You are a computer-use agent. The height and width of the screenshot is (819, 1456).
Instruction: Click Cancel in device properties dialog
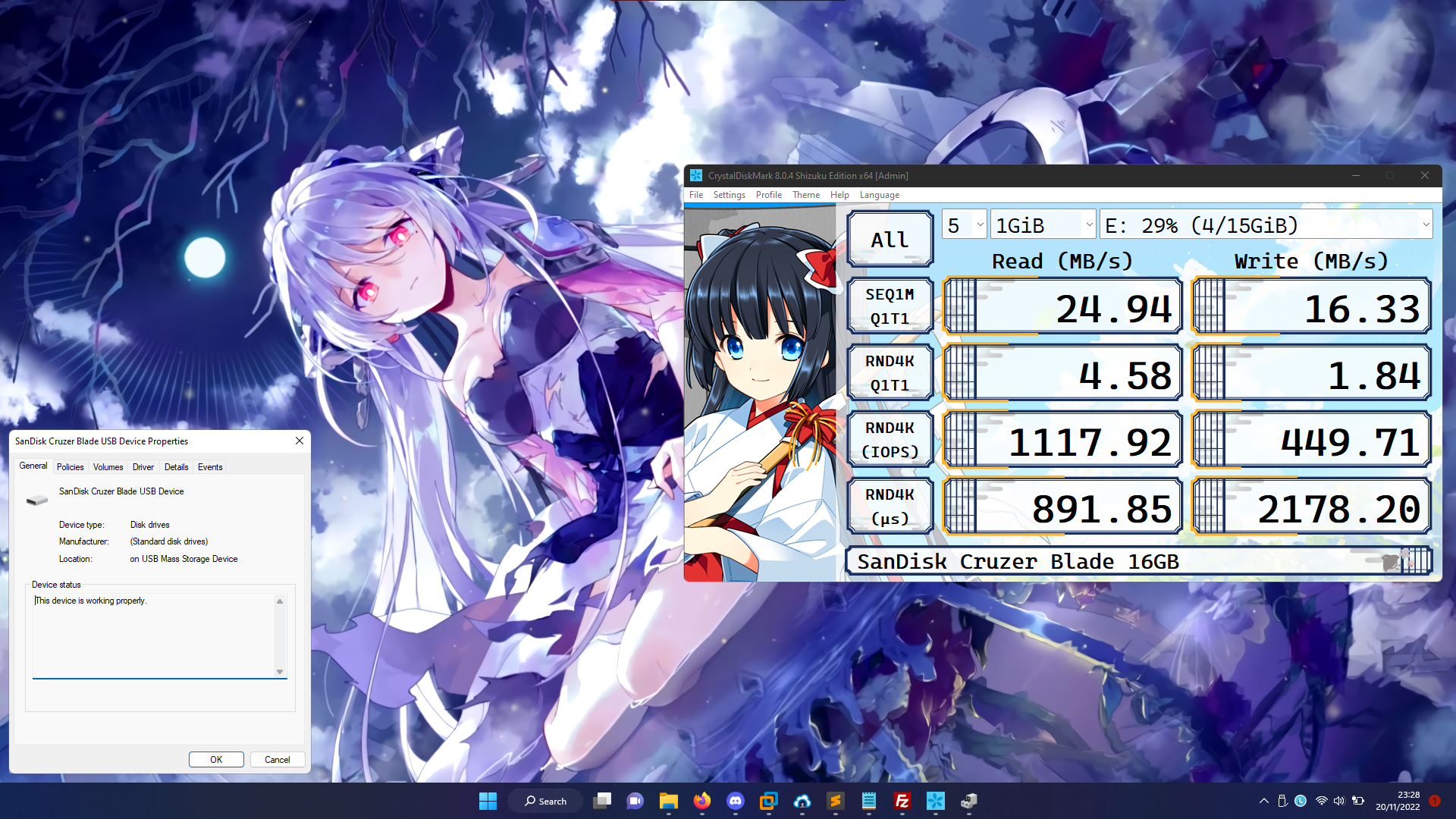point(277,759)
